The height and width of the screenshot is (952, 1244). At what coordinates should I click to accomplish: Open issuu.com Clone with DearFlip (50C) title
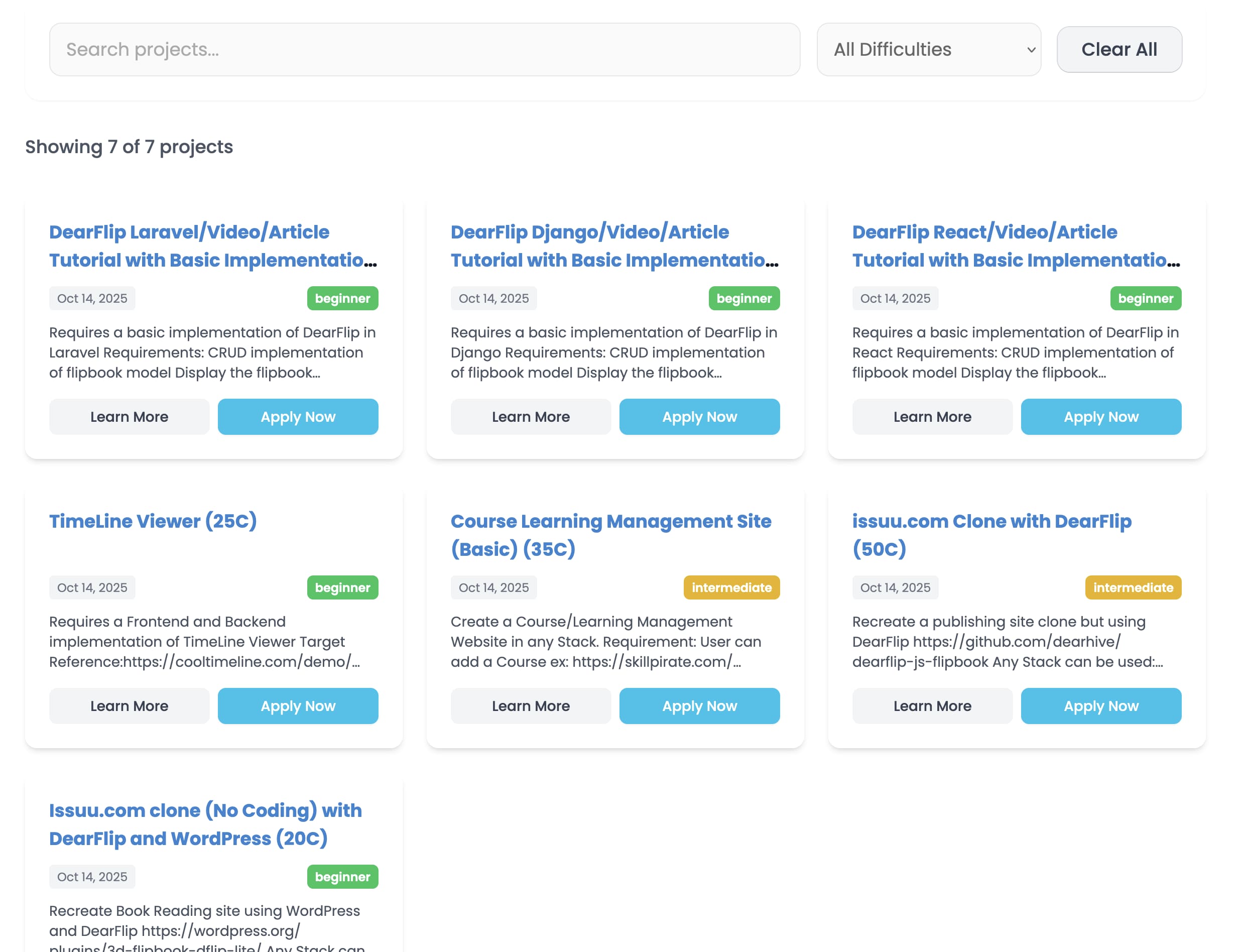point(991,534)
